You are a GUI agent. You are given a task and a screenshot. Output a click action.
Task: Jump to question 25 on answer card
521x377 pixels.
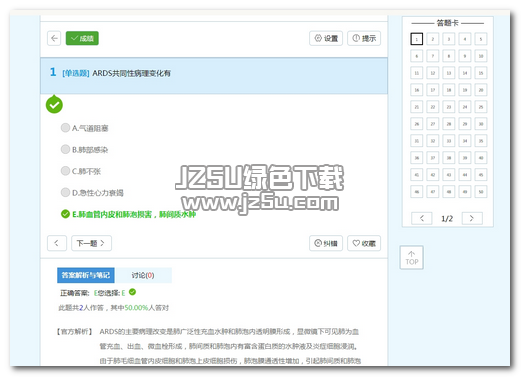[481, 107]
